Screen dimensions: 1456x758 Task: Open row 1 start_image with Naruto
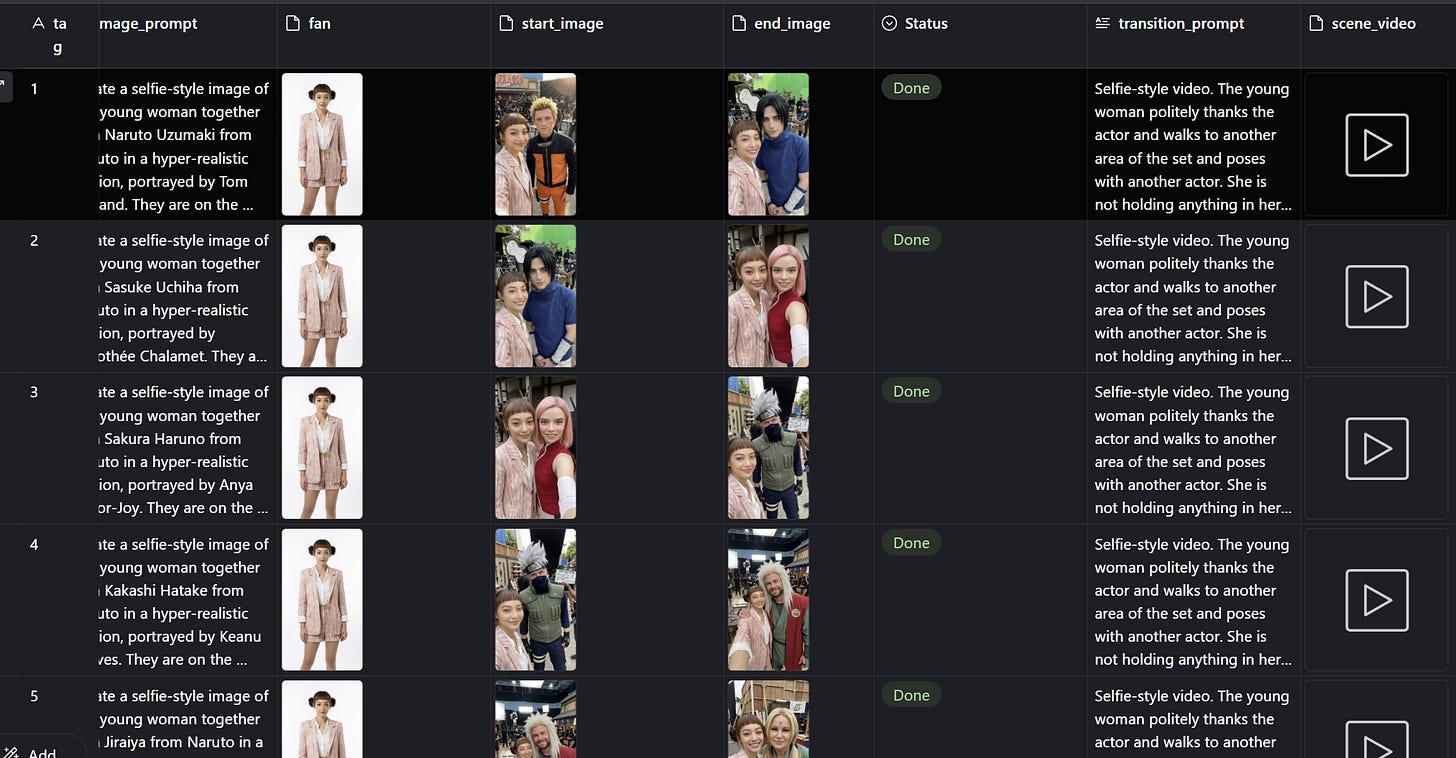coord(535,144)
